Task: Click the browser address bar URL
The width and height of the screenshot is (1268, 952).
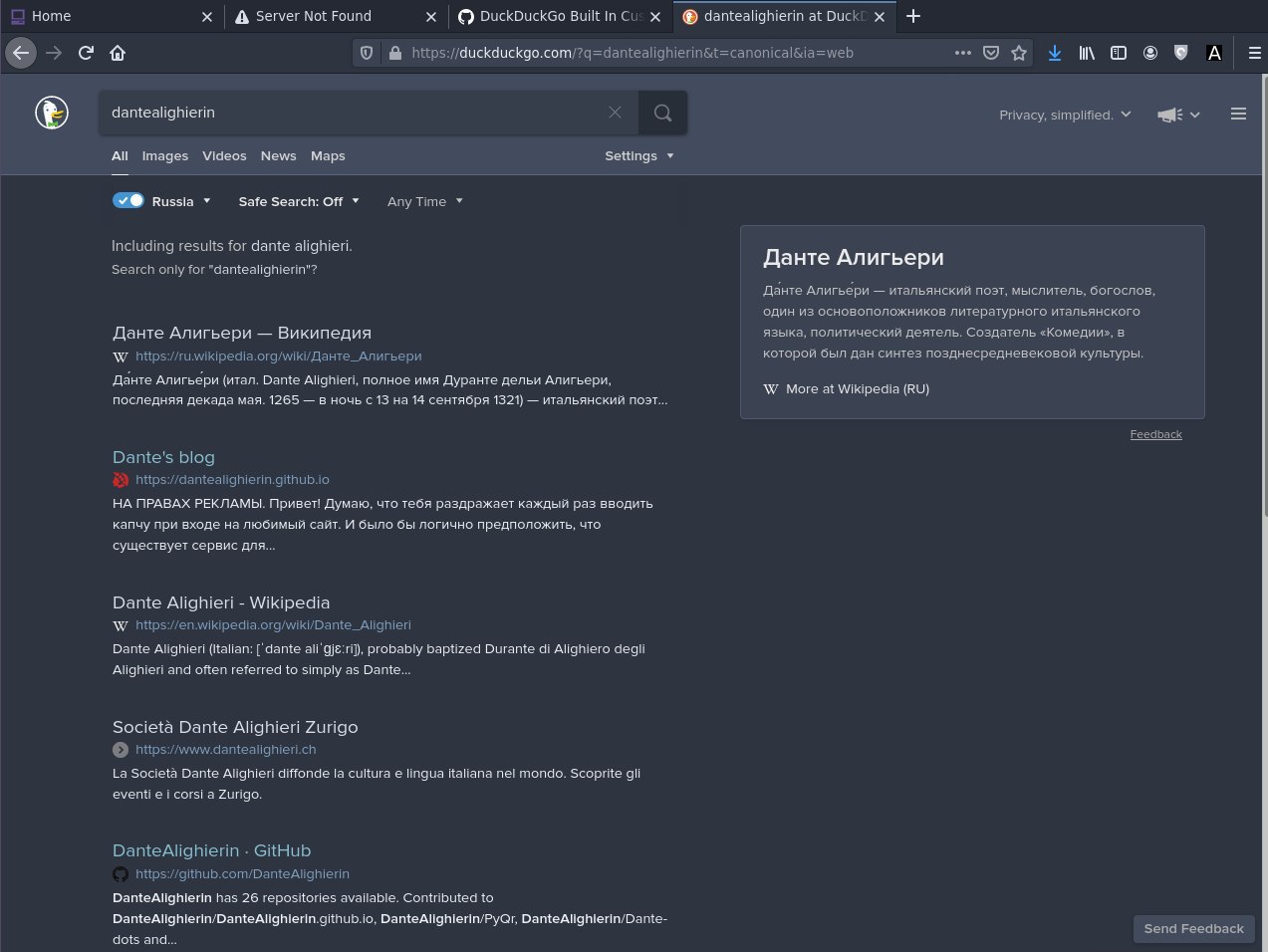Action: coord(633,53)
